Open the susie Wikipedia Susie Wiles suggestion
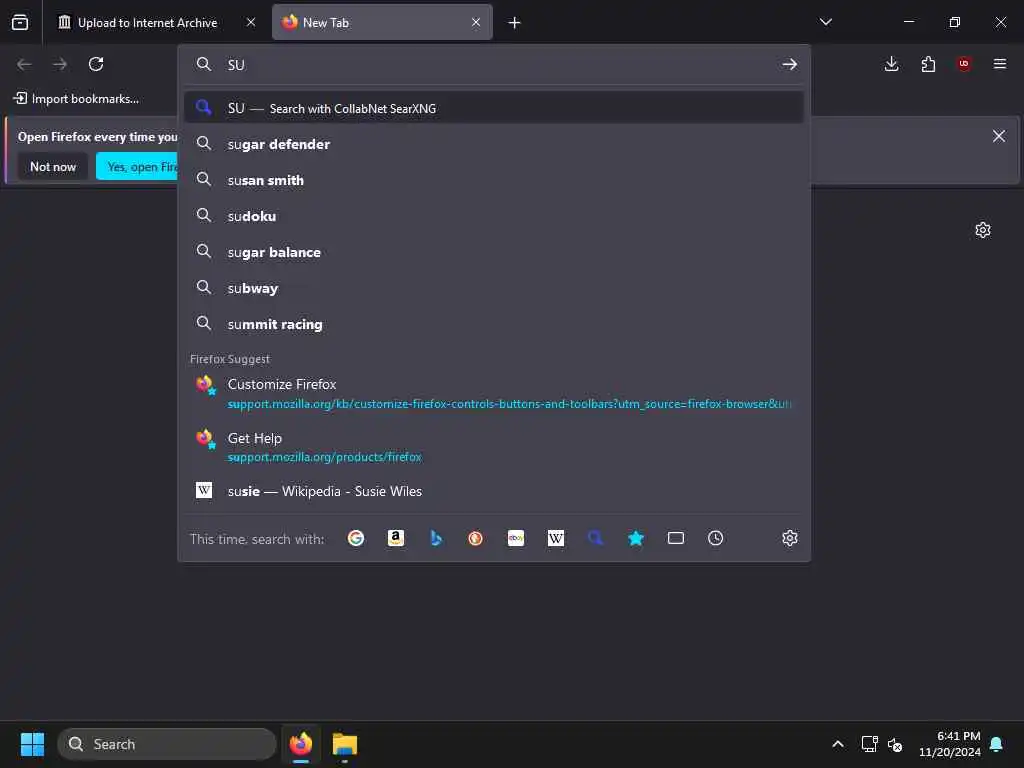 pyautogui.click(x=494, y=491)
